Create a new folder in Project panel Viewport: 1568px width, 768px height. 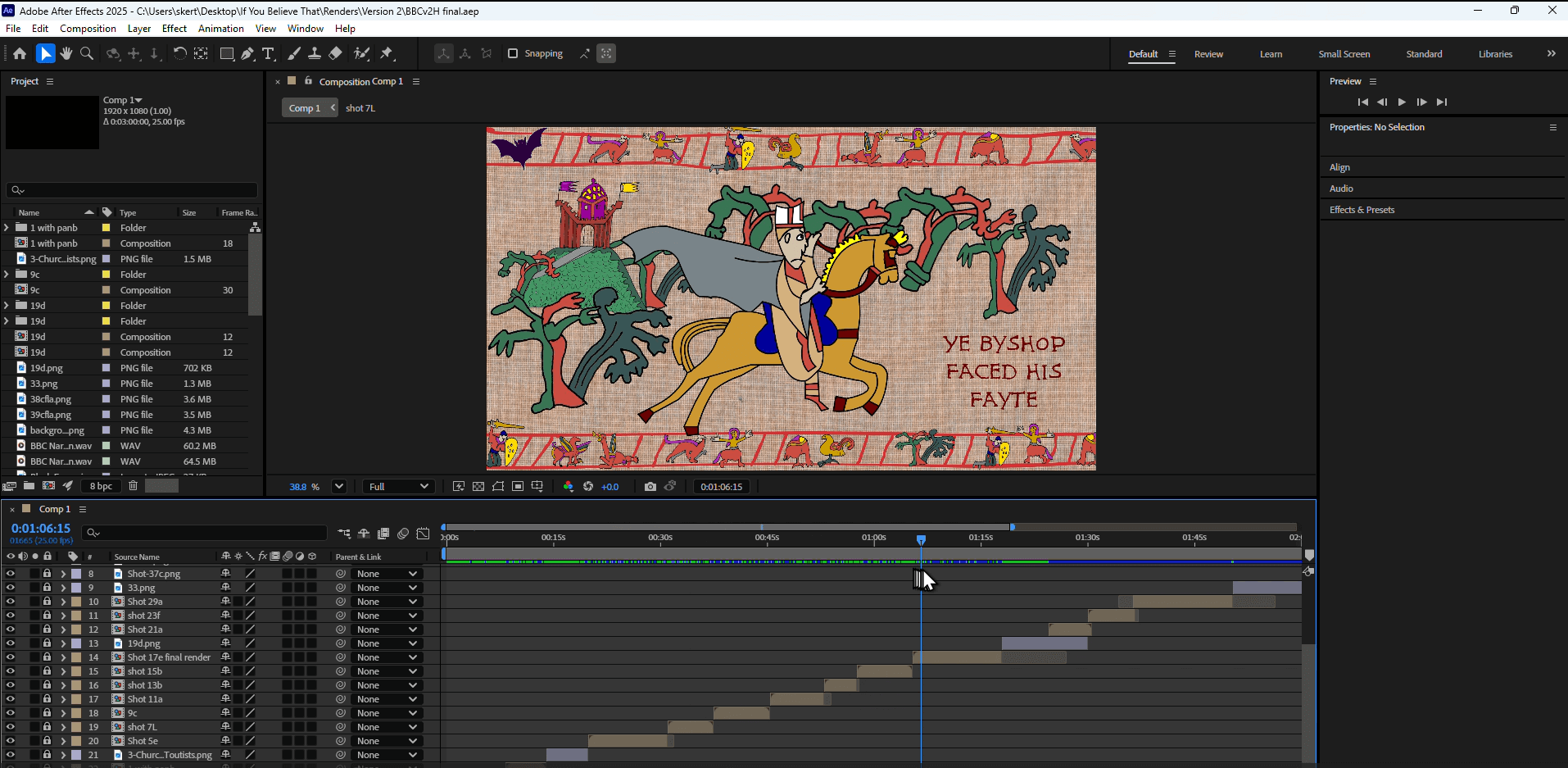(29, 486)
